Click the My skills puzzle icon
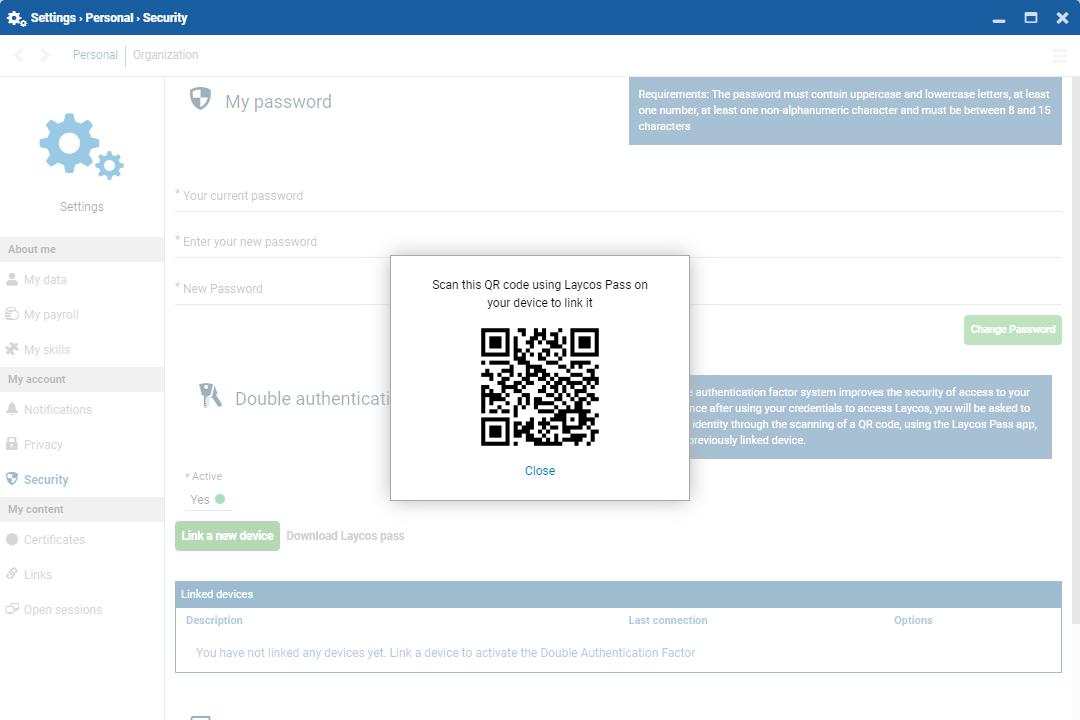Image resolution: width=1080 pixels, height=720 pixels. pyautogui.click(x=12, y=349)
